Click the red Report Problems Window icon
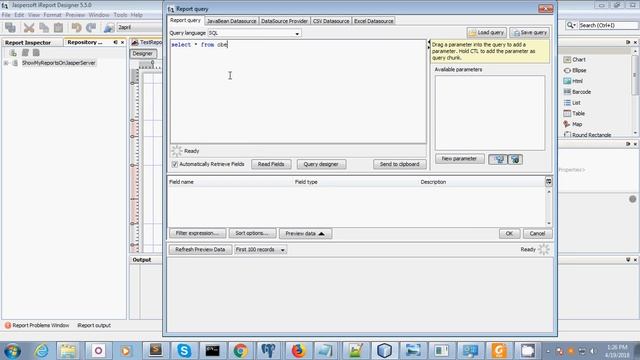The image size is (640, 360). coord(8,325)
